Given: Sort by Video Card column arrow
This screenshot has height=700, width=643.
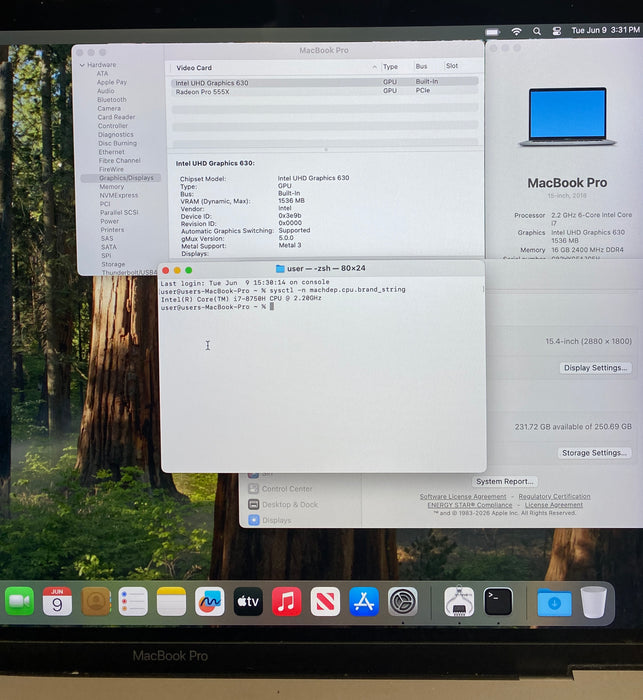Looking at the screenshot, I should 374,67.
